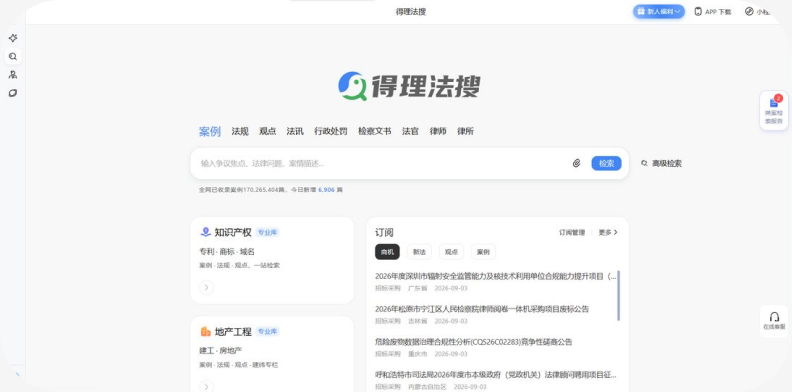792x392 pixels.
Task: Open 订阅管理 link
Action: point(572,232)
